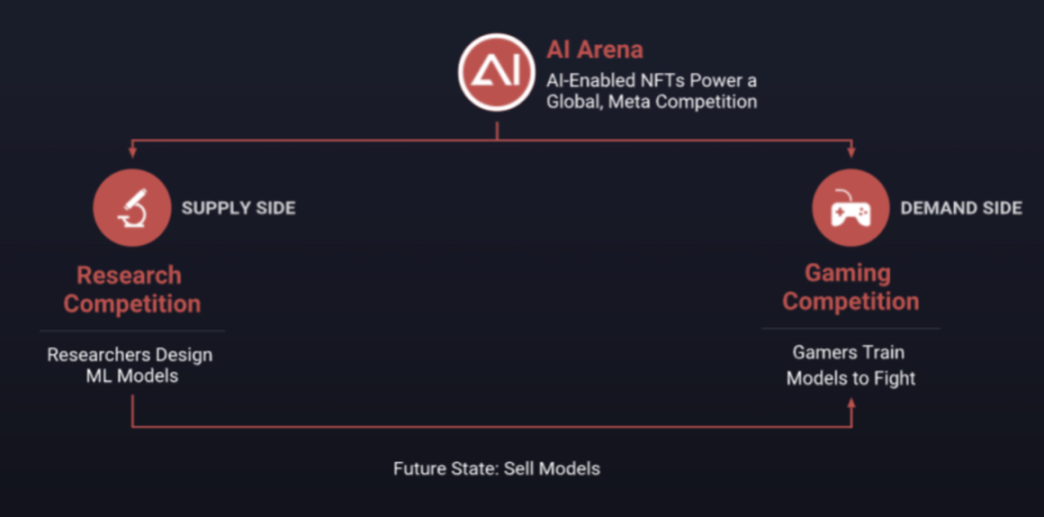
Task: Select the AI-Enabled NFTs subtitle text
Action: pos(651,90)
